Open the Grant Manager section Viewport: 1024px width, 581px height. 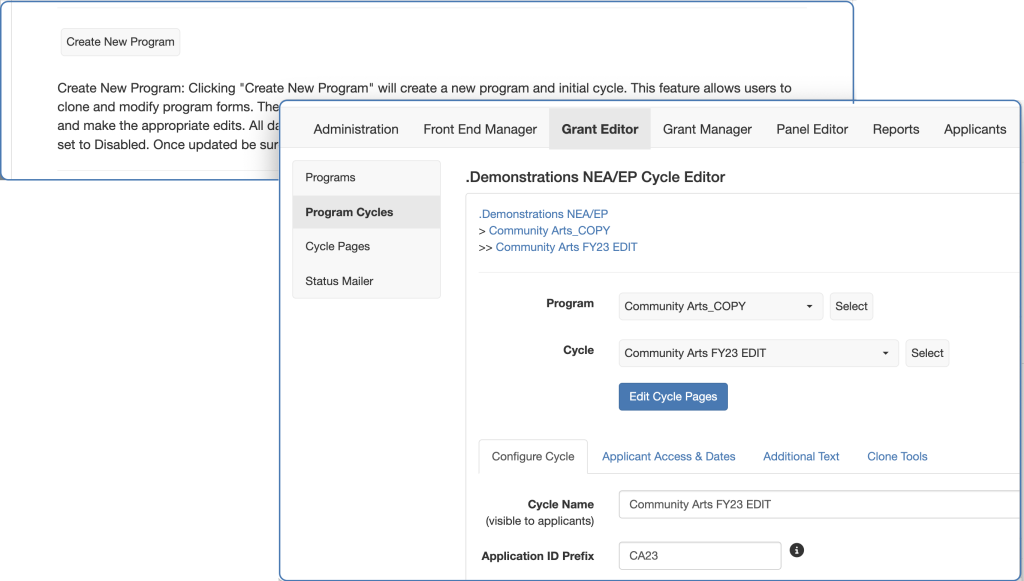(x=707, y=129)
